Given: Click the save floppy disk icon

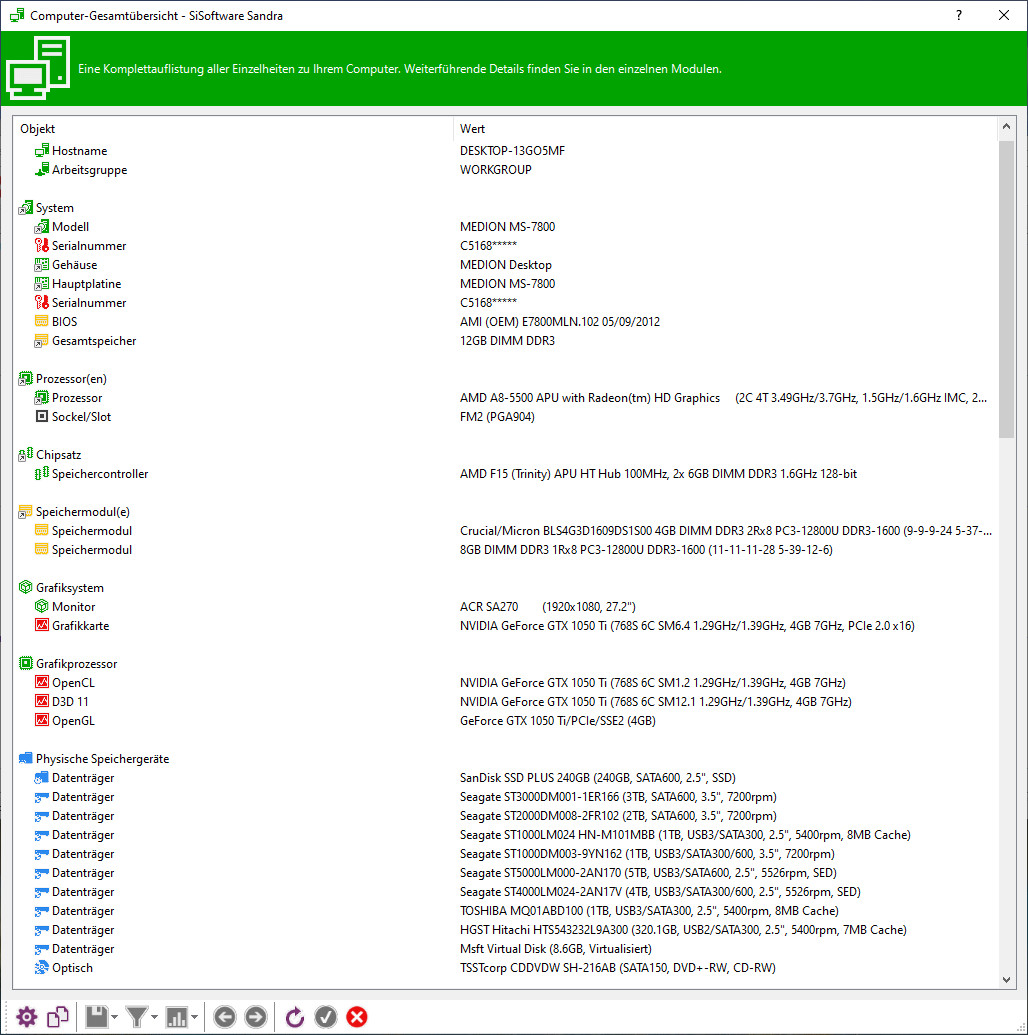Looking at the screenshot, I should click(x=96, y=1017).
